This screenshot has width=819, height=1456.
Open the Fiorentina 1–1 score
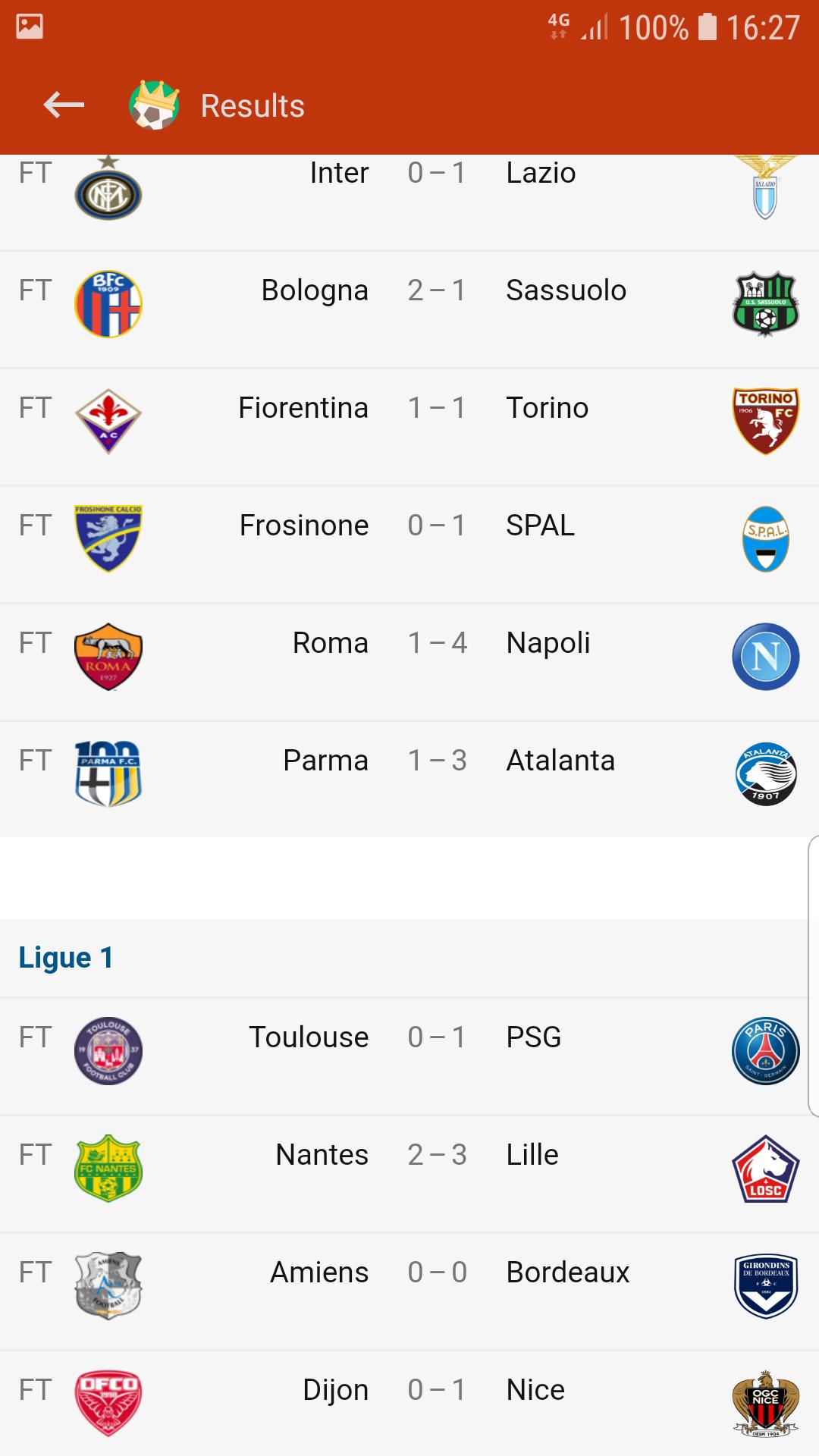tap(437, 408)
